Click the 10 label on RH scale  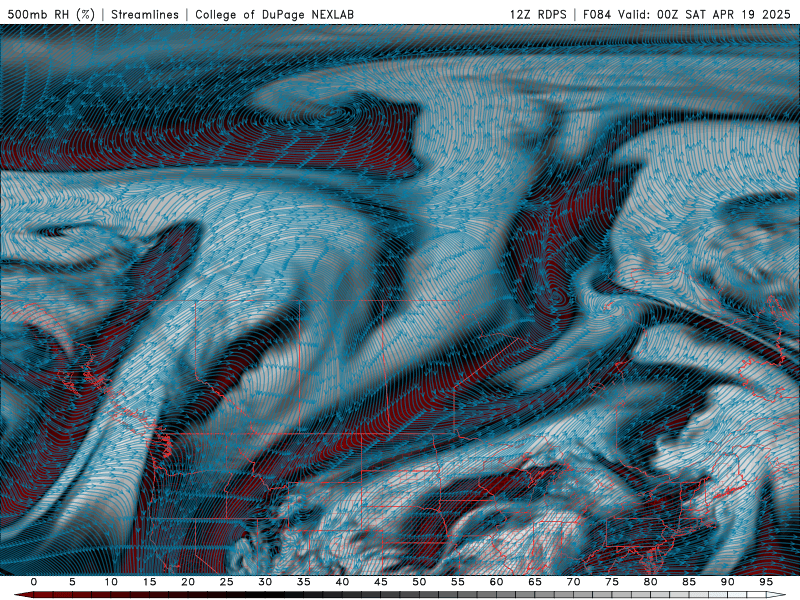(x=111, y=582)
